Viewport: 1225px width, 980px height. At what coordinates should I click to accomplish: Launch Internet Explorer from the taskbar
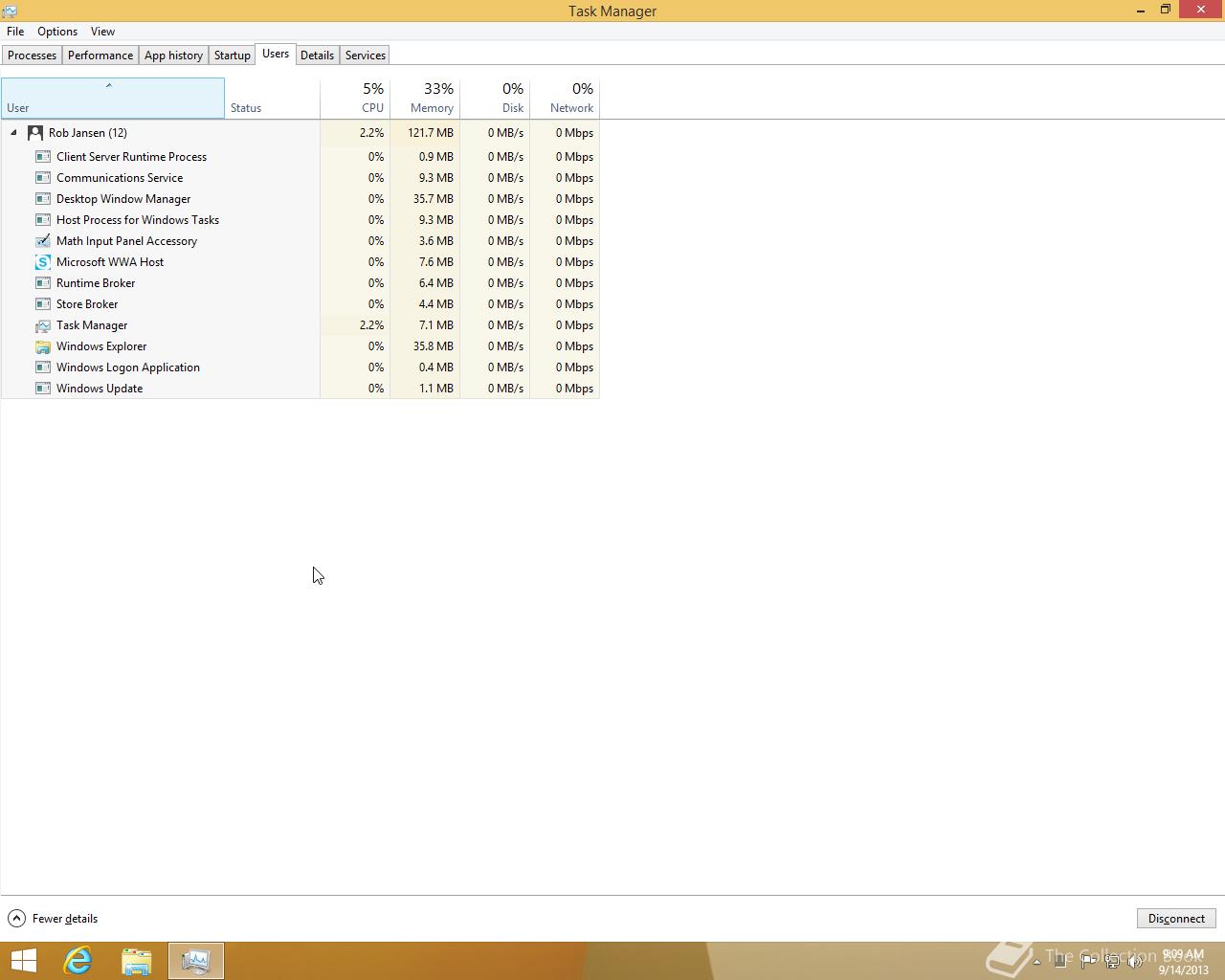click(78, 961)
